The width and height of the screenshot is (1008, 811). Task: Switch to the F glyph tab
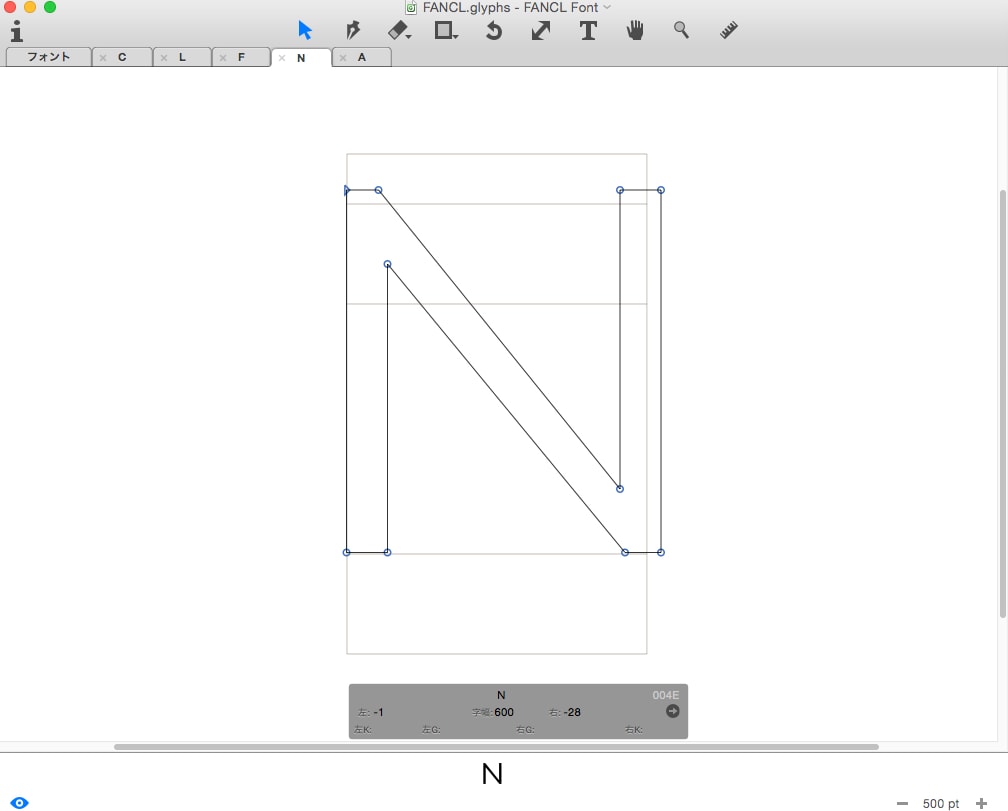point(241,57)
